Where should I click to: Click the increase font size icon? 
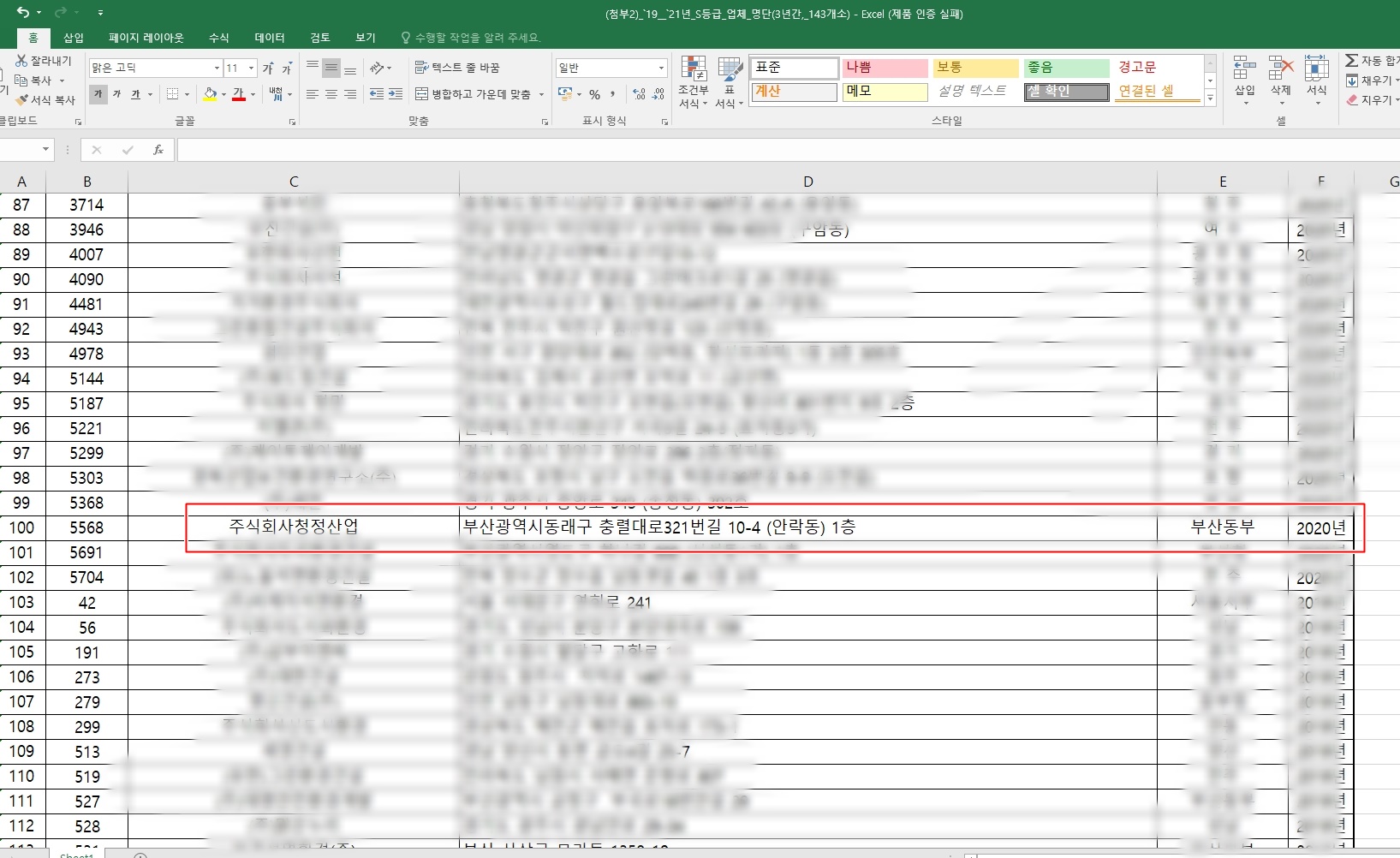[x=268, y=69]
